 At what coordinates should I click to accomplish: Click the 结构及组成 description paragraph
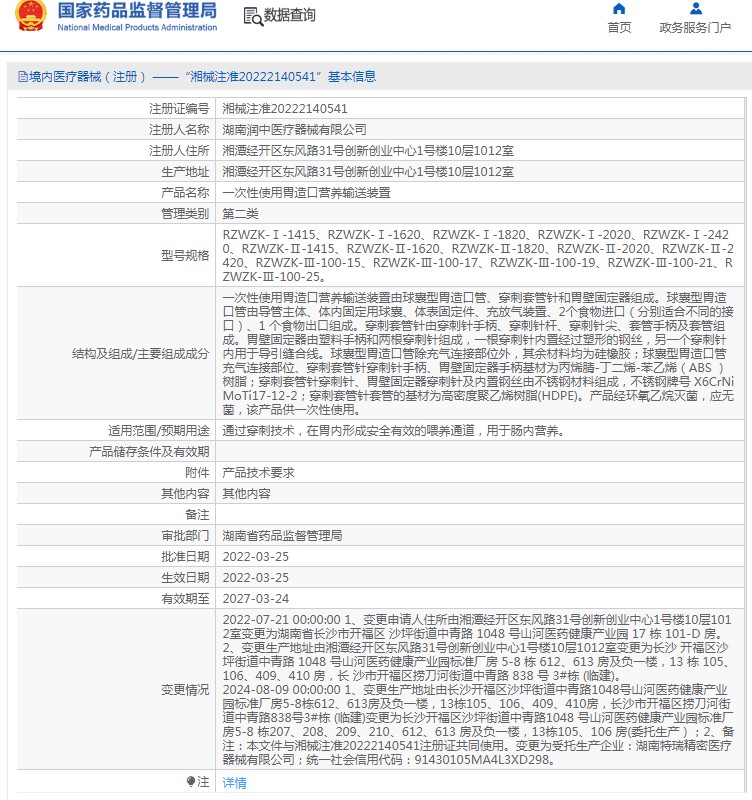[478, 354]
